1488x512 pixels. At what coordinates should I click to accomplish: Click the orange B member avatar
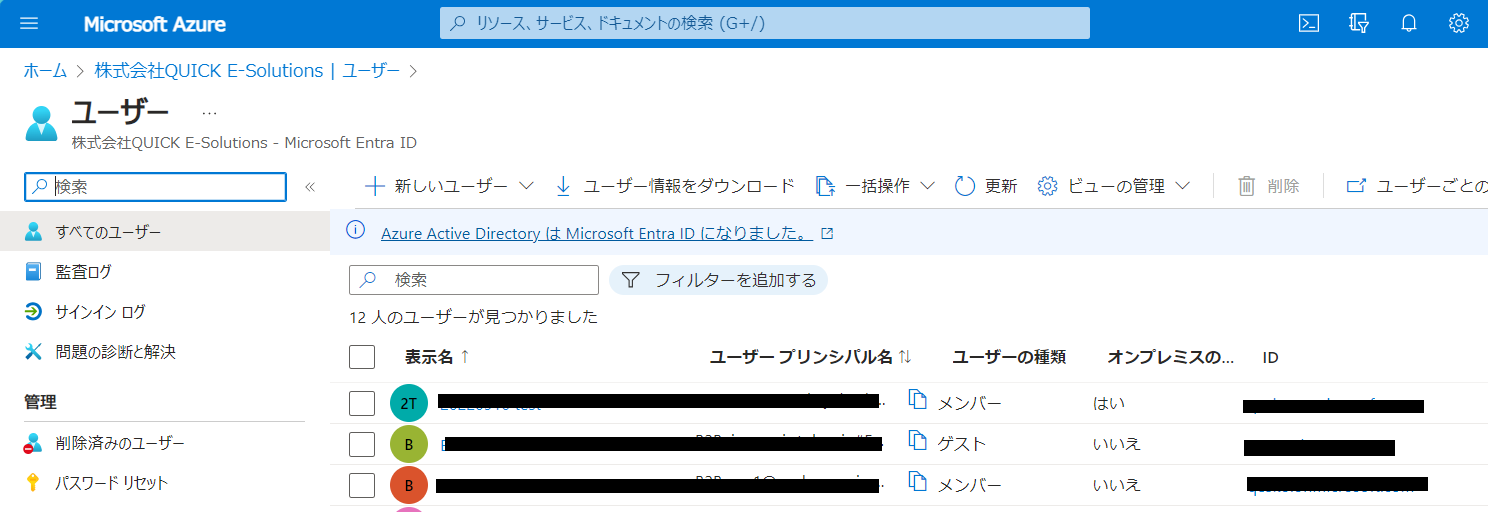tap(409, 485)
